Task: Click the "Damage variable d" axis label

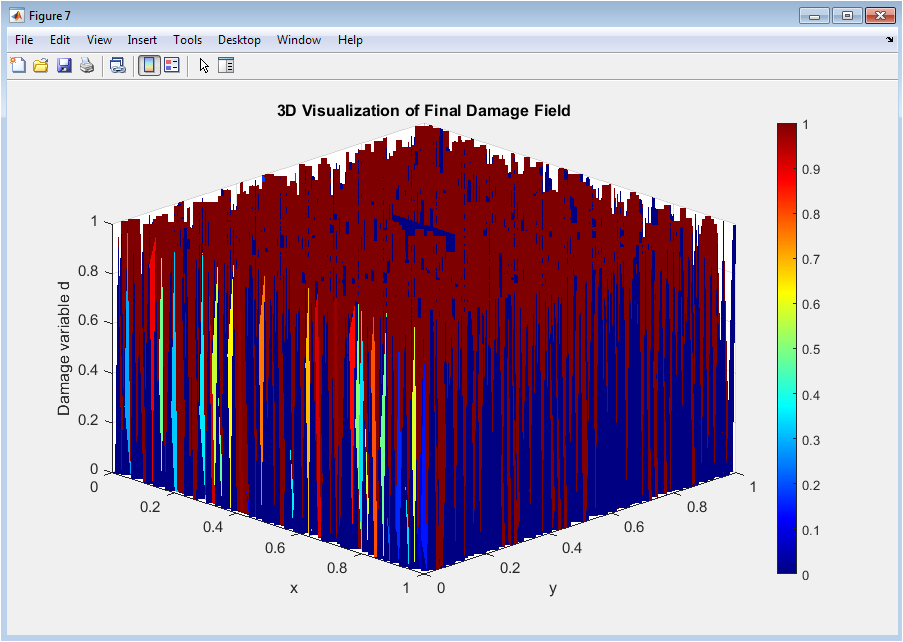Action: click(64, 348)
